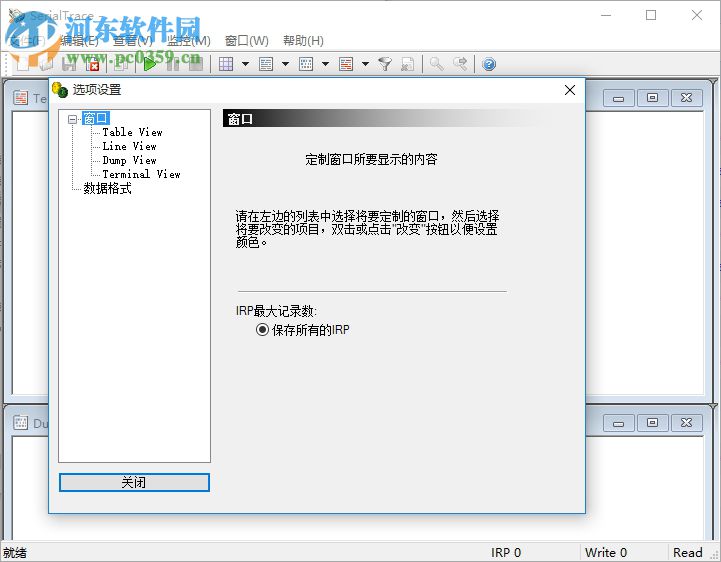This screenshot has height=562, width=721.
Task: Open Terminal View window icon in toolbar
Action: (x=346, y=64)
